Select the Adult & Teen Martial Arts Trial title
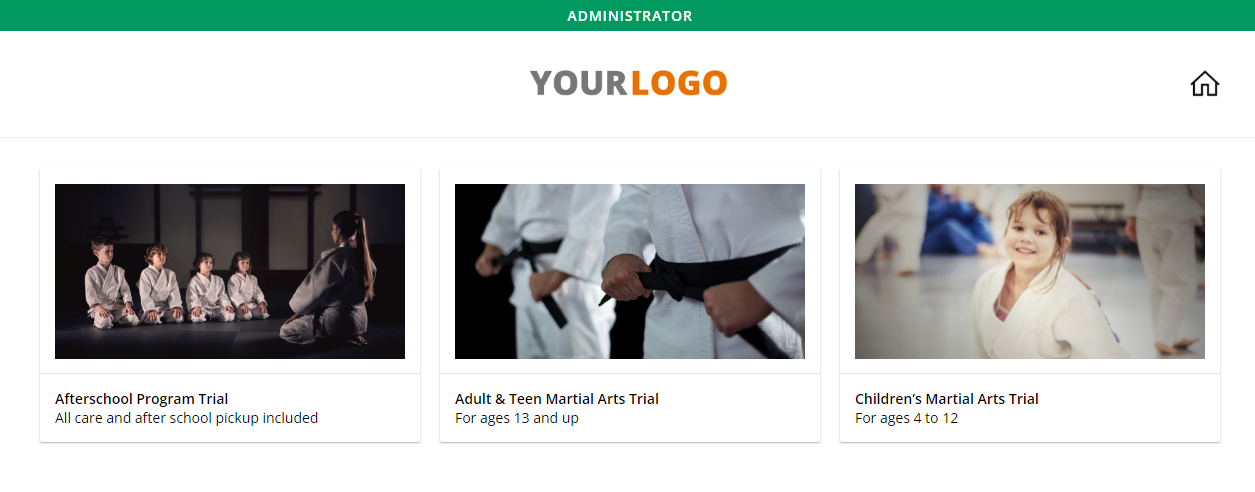This screenshot has height=492, width=1255. click(x=557, y=399)
